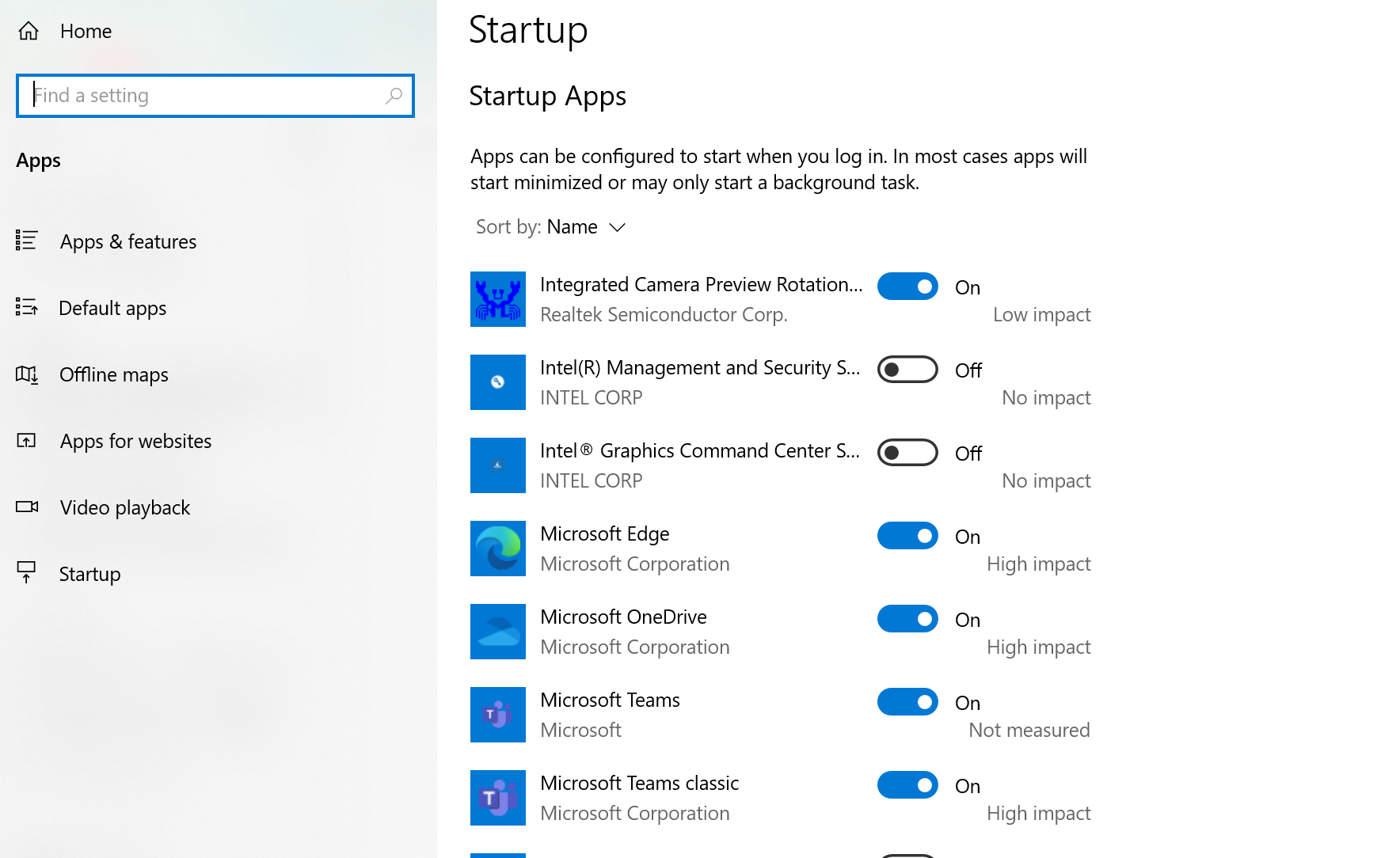Click the Find a setting search box
This screenshot has width=1400, height=858.
(206, 96)
